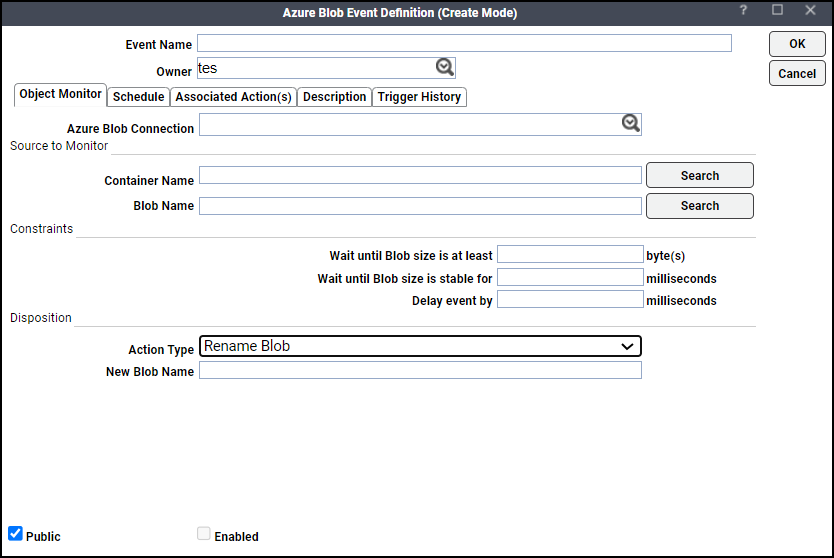
Task: Click the New Blob Name field
Action: click(x=420, y=370)
